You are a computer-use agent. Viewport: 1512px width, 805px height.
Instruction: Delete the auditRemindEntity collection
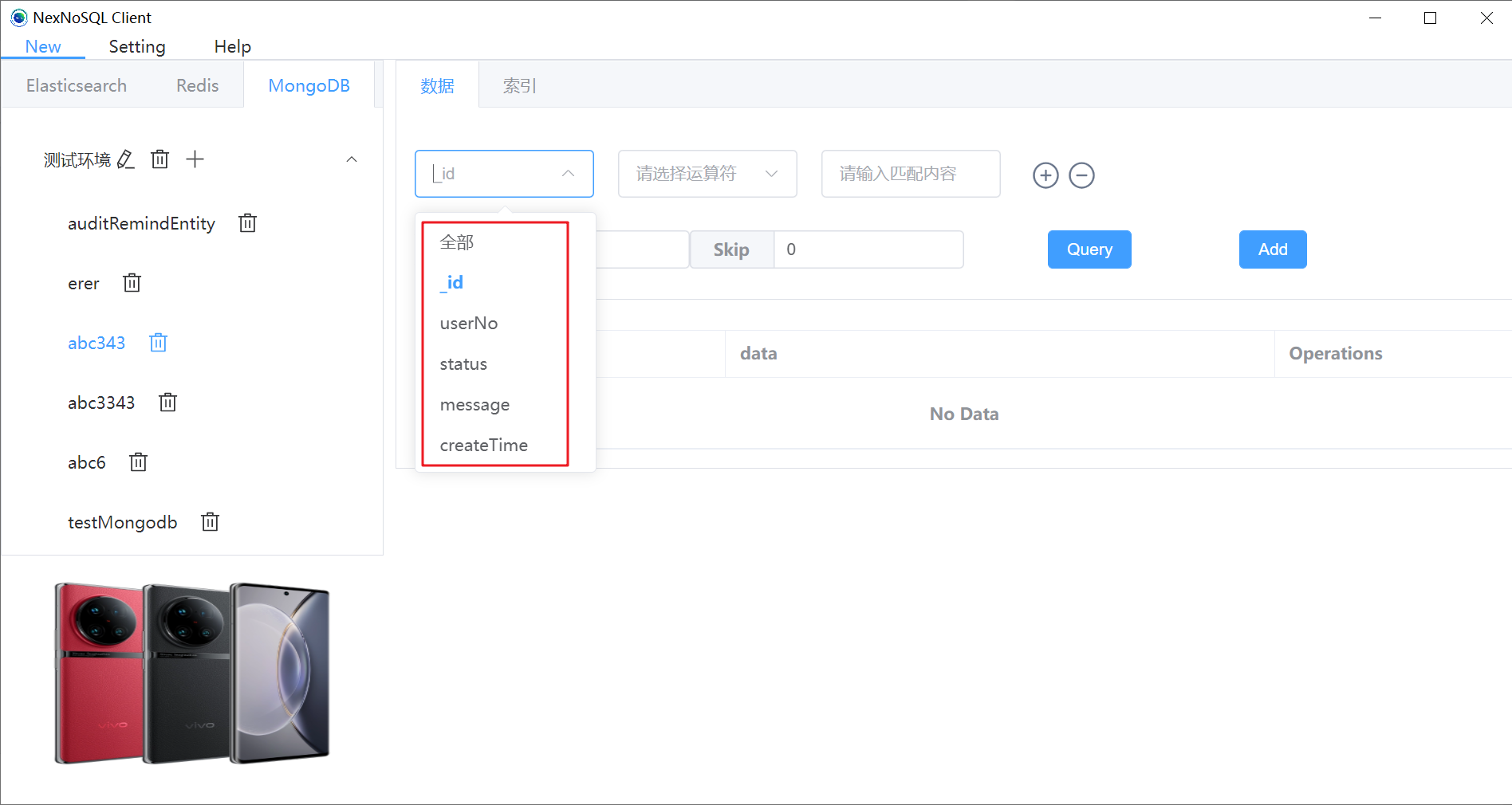(247, 223)
